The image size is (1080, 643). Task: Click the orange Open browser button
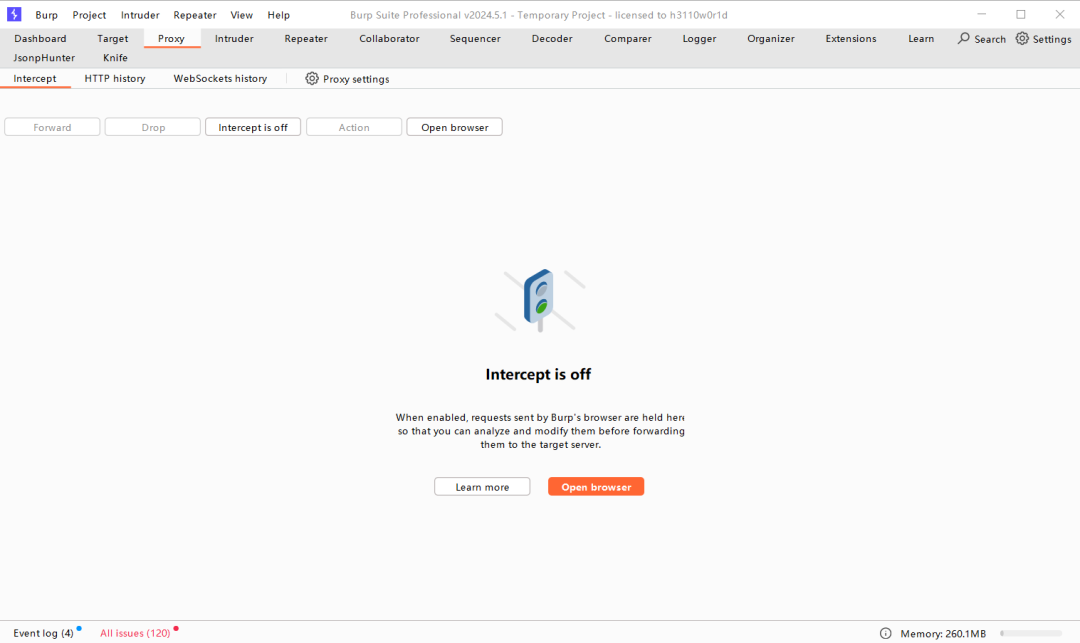[596, 487]
